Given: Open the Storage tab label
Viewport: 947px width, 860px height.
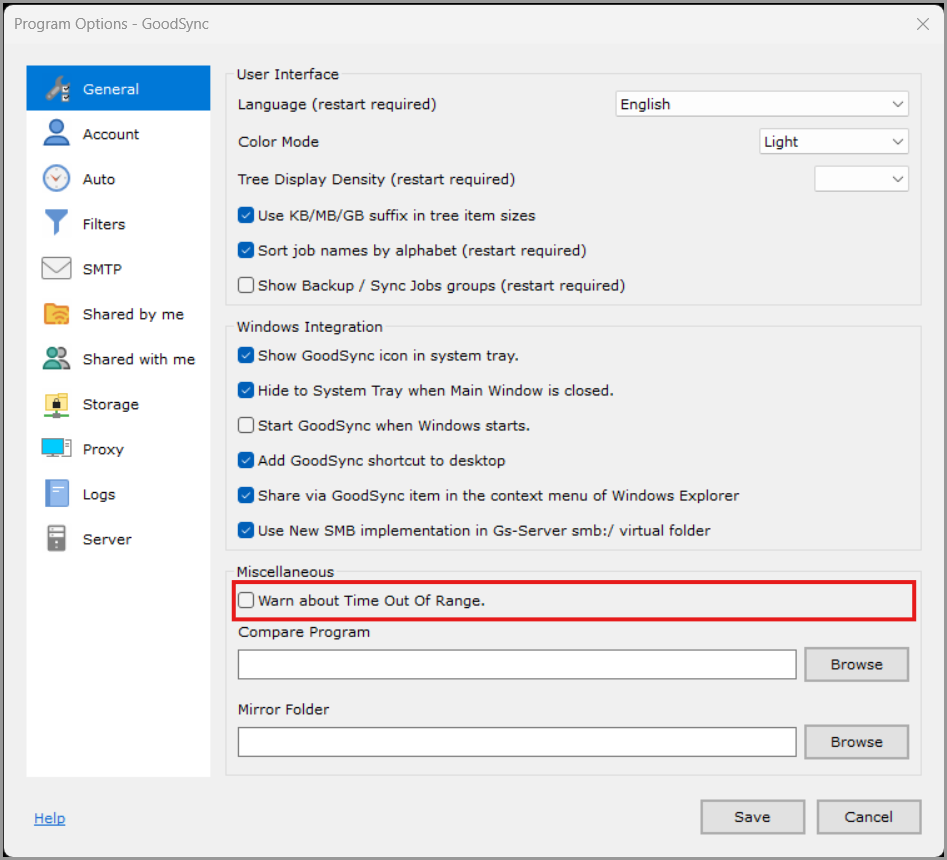Looking at the screenshot, I should (111, 404).
